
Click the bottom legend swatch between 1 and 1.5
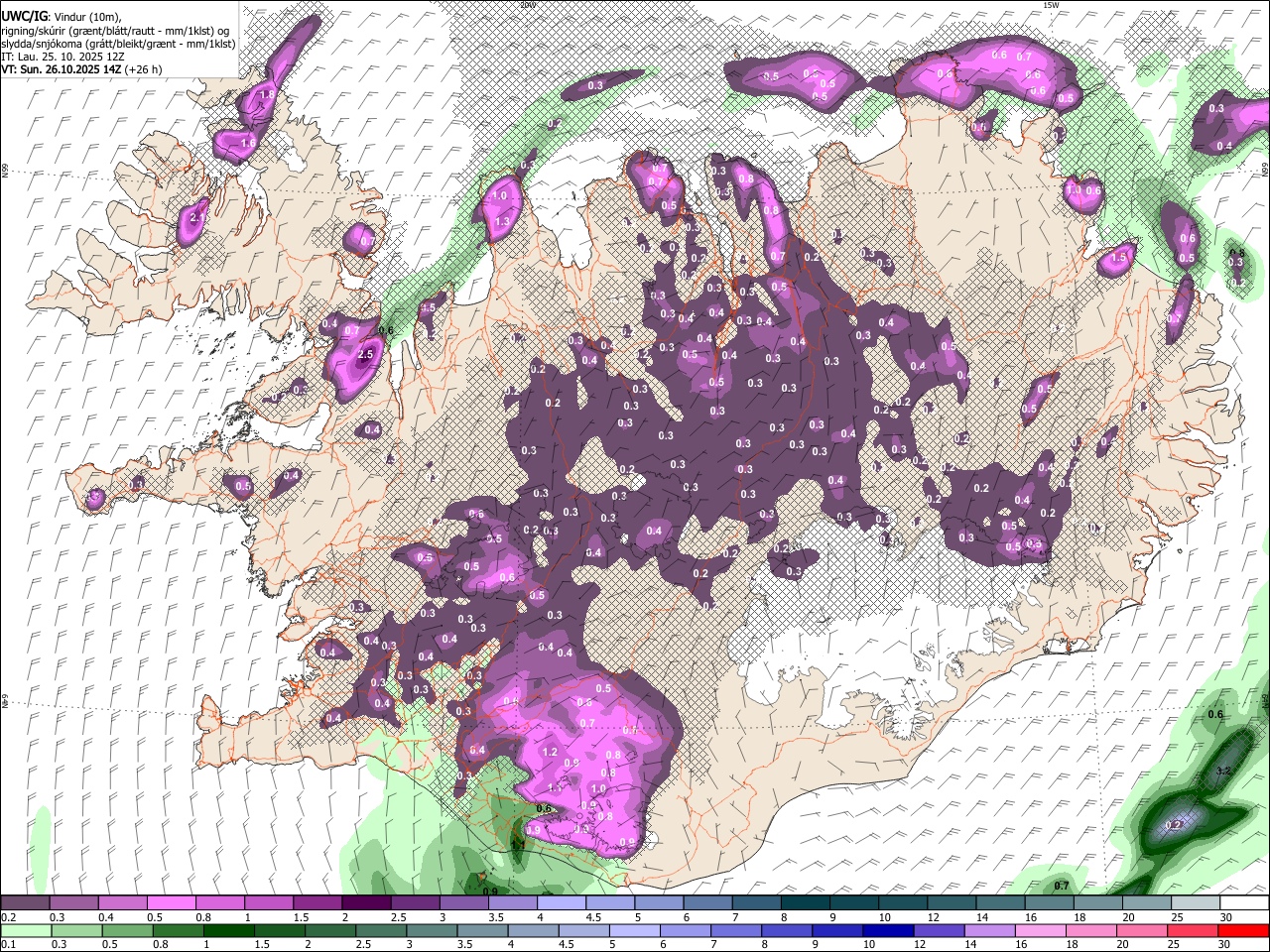click(x=228, y=930)
